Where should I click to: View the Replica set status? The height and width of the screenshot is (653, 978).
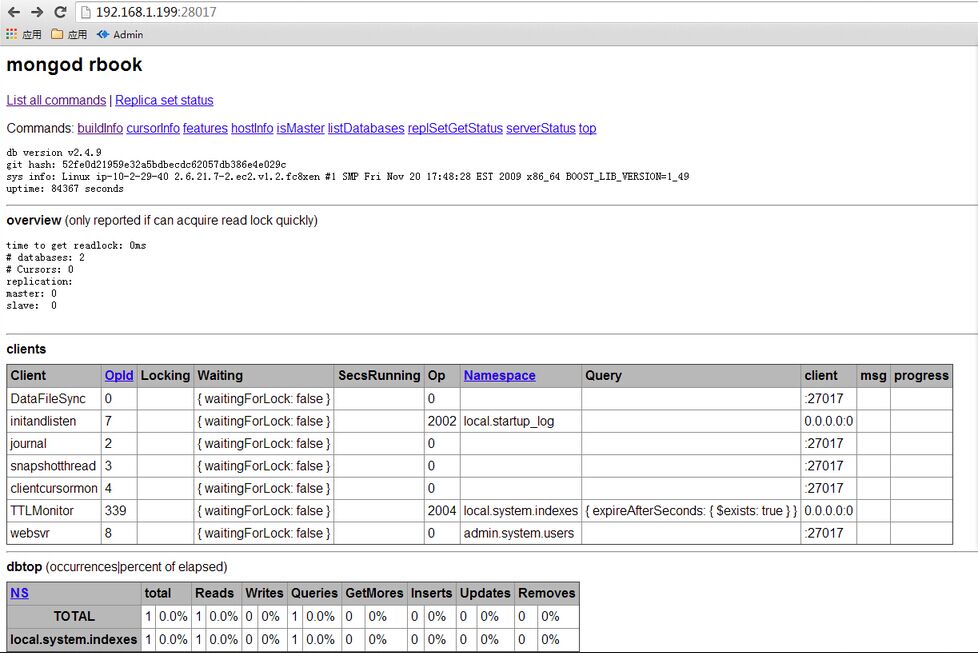164,100
